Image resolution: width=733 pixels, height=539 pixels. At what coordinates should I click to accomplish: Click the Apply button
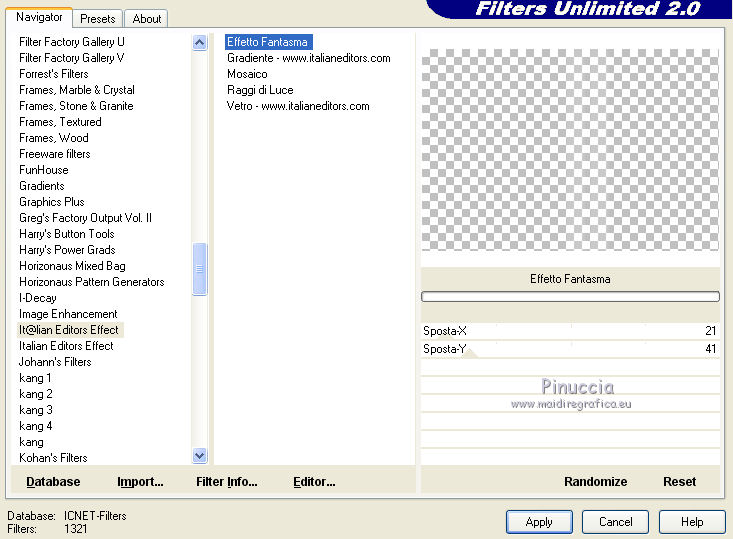pyautogui.click(x=539, y=522)
